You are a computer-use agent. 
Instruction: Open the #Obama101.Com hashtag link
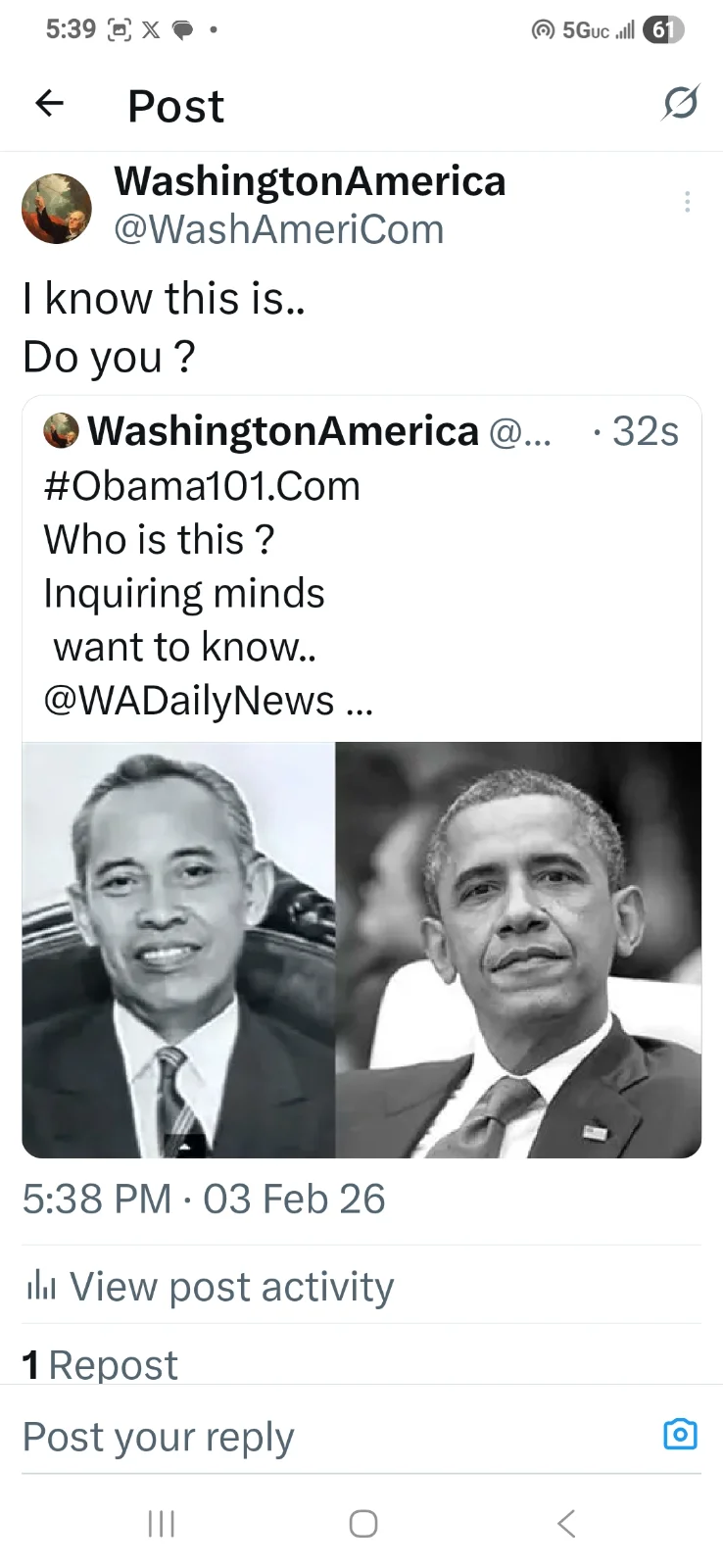point(203,486)
